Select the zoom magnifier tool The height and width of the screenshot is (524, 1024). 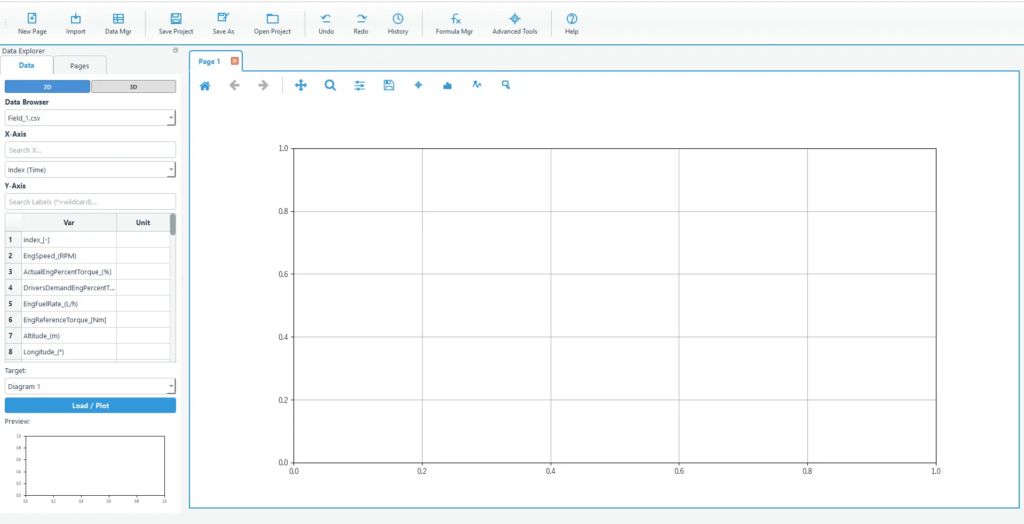click(x=330, y=86)
